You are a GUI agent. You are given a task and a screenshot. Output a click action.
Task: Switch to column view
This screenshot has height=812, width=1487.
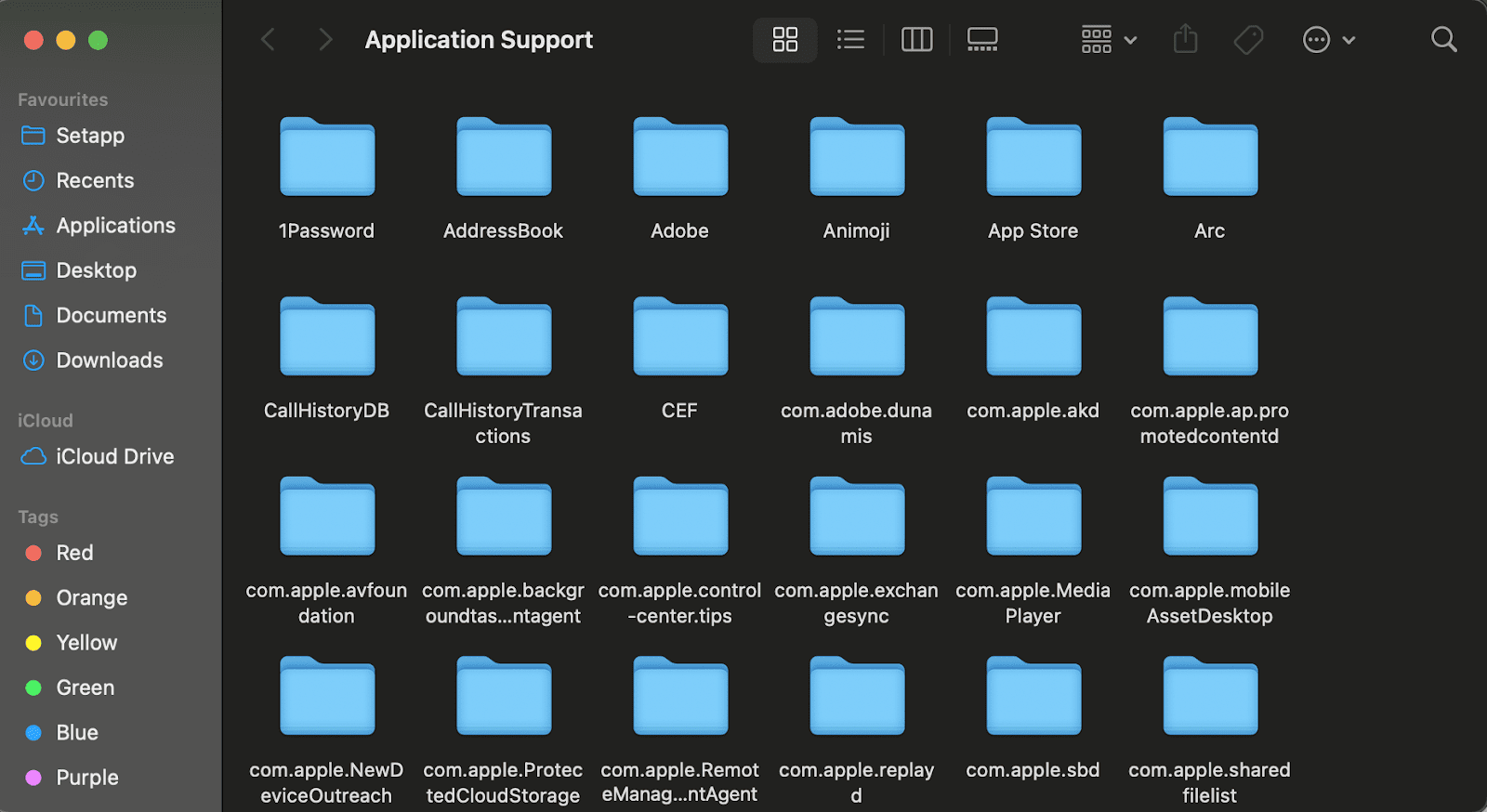coord(916,40)
